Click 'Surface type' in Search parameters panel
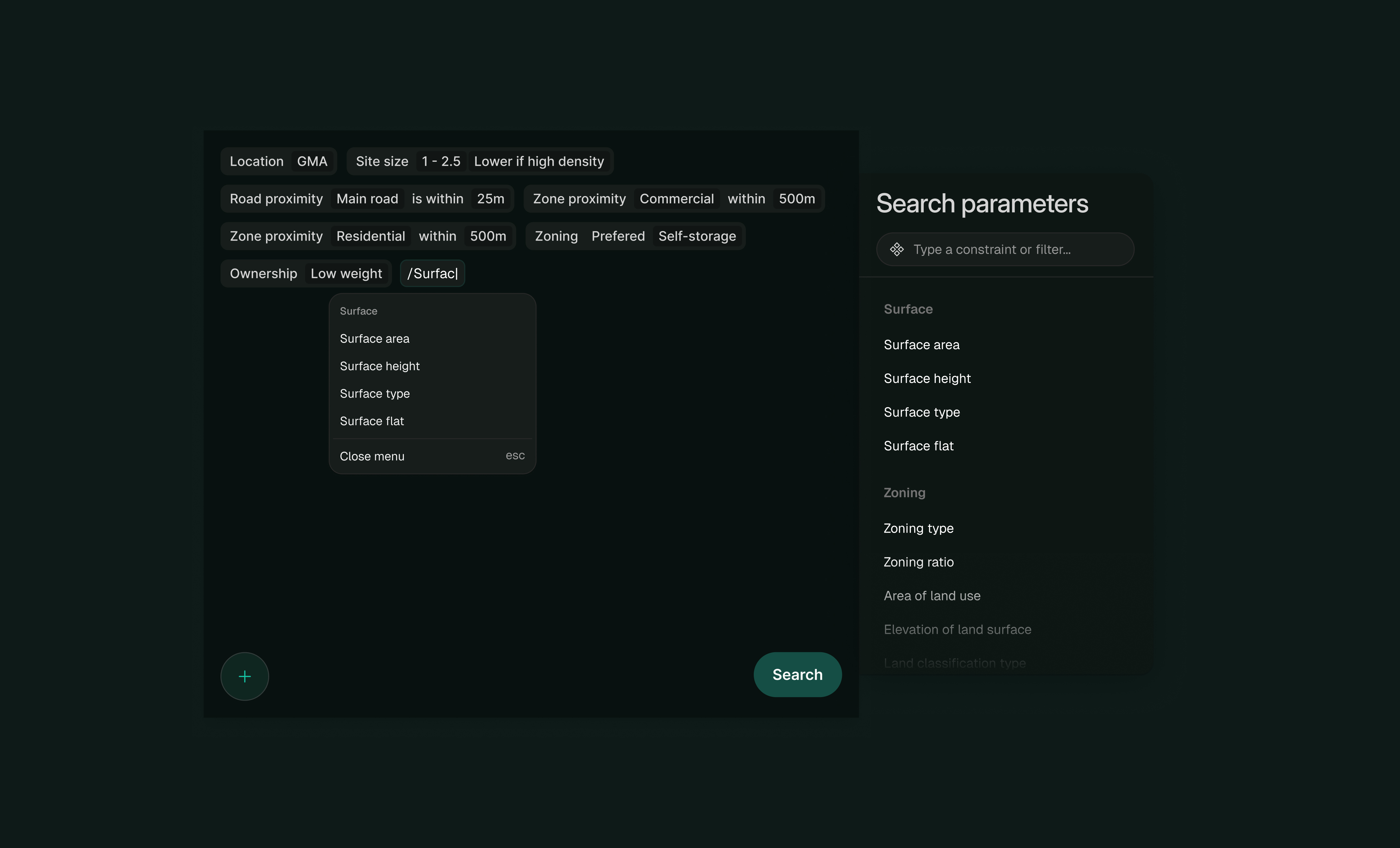 point(921,412)
